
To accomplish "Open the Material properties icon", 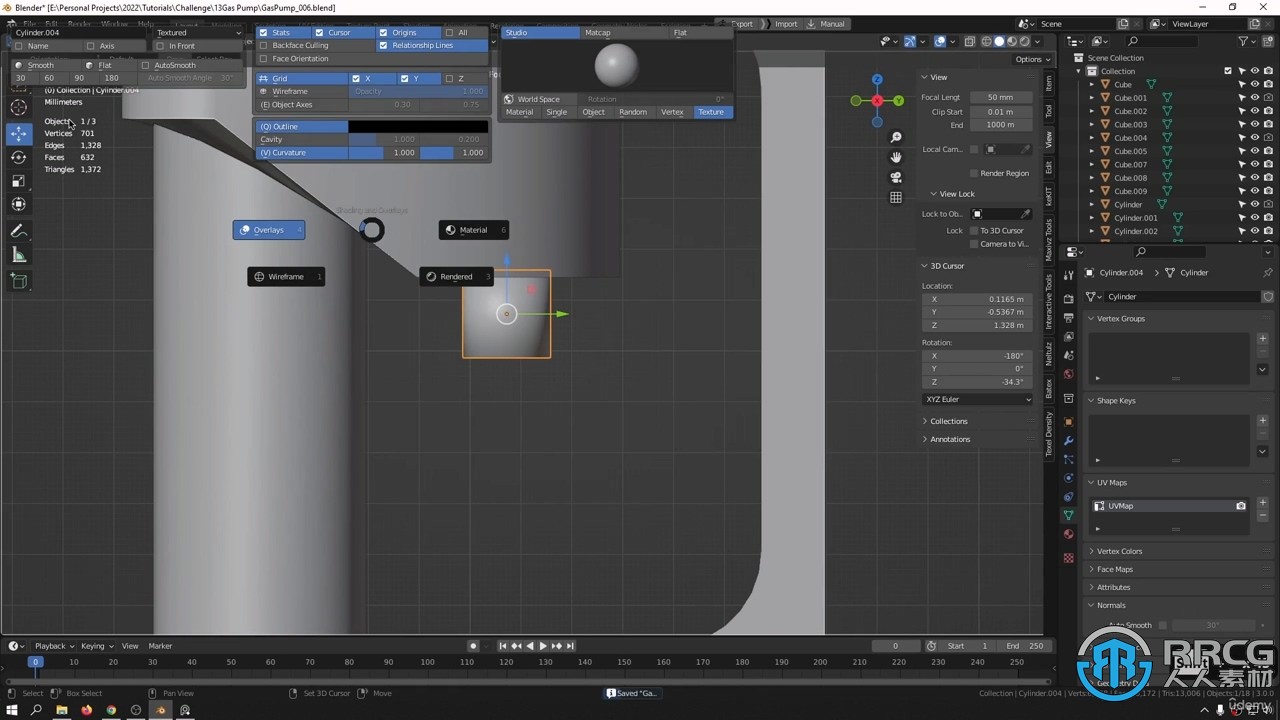I will 1068,534.
